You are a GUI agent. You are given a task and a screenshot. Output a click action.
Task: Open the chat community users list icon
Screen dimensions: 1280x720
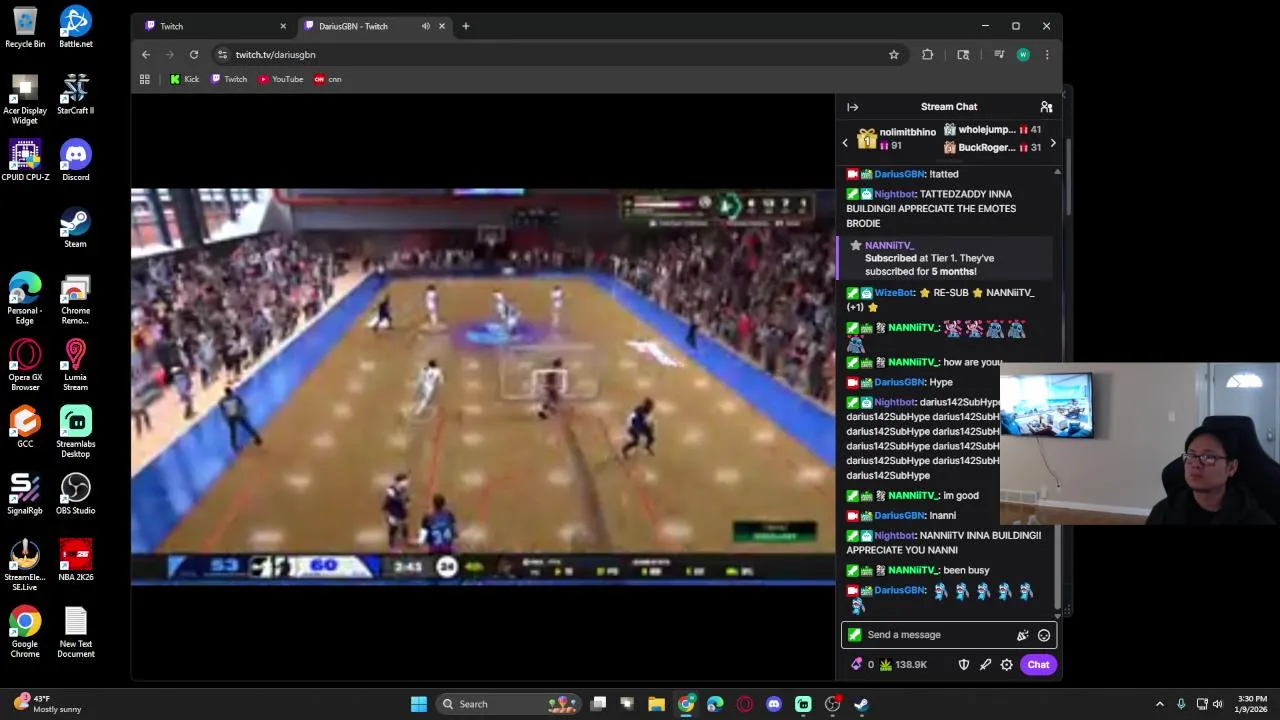1046,107
